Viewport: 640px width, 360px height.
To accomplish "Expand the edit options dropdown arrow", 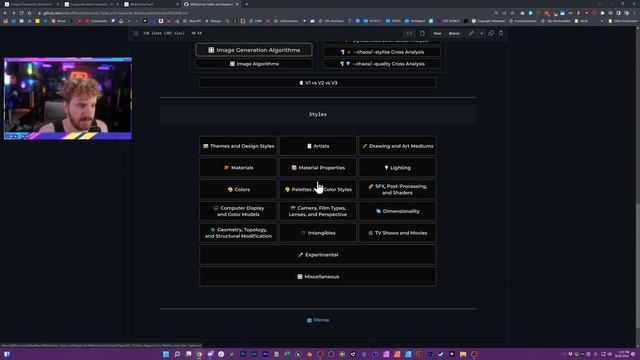I will tap(482, 33).
